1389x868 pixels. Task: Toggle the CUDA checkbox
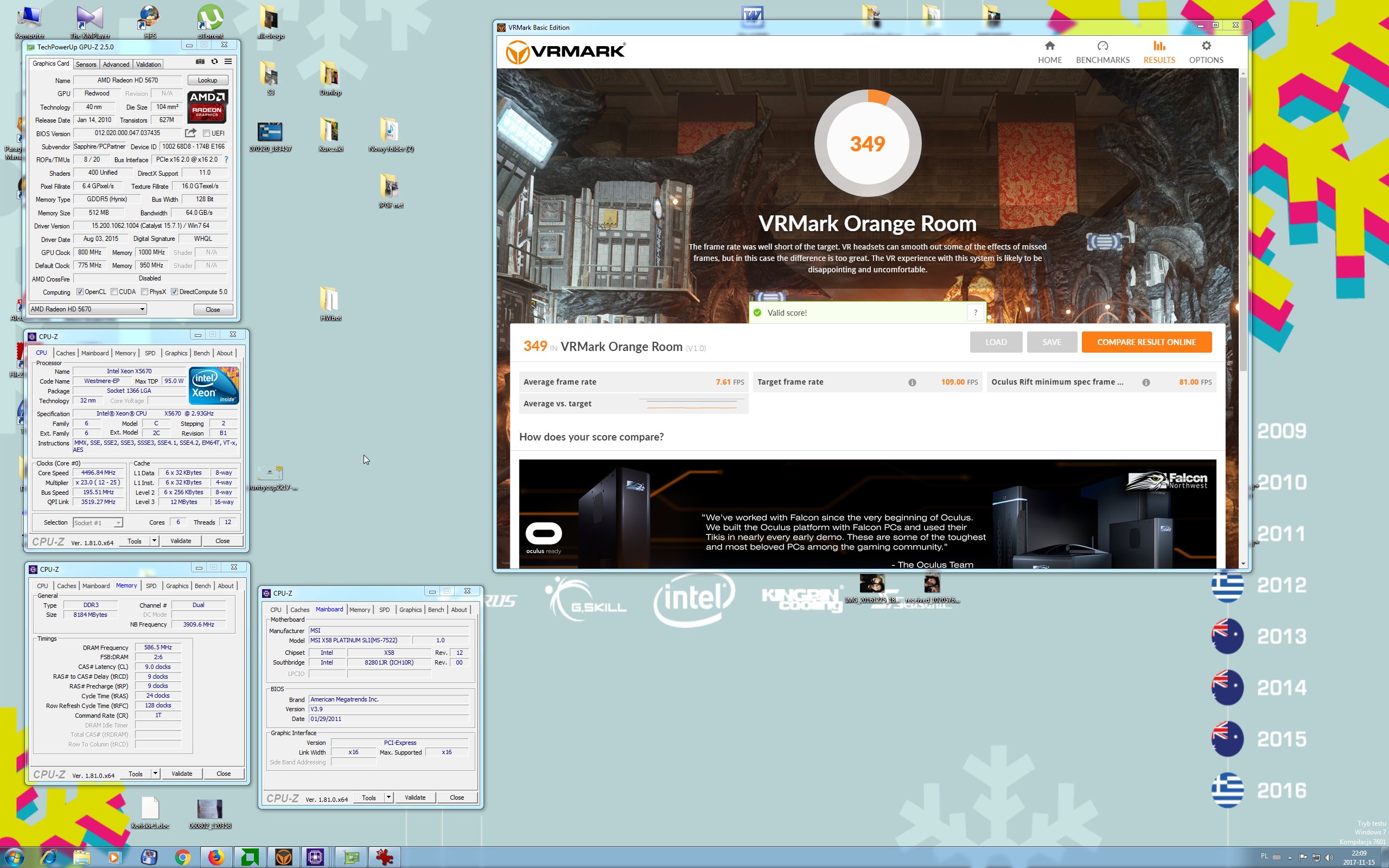[x=114, y=292]
